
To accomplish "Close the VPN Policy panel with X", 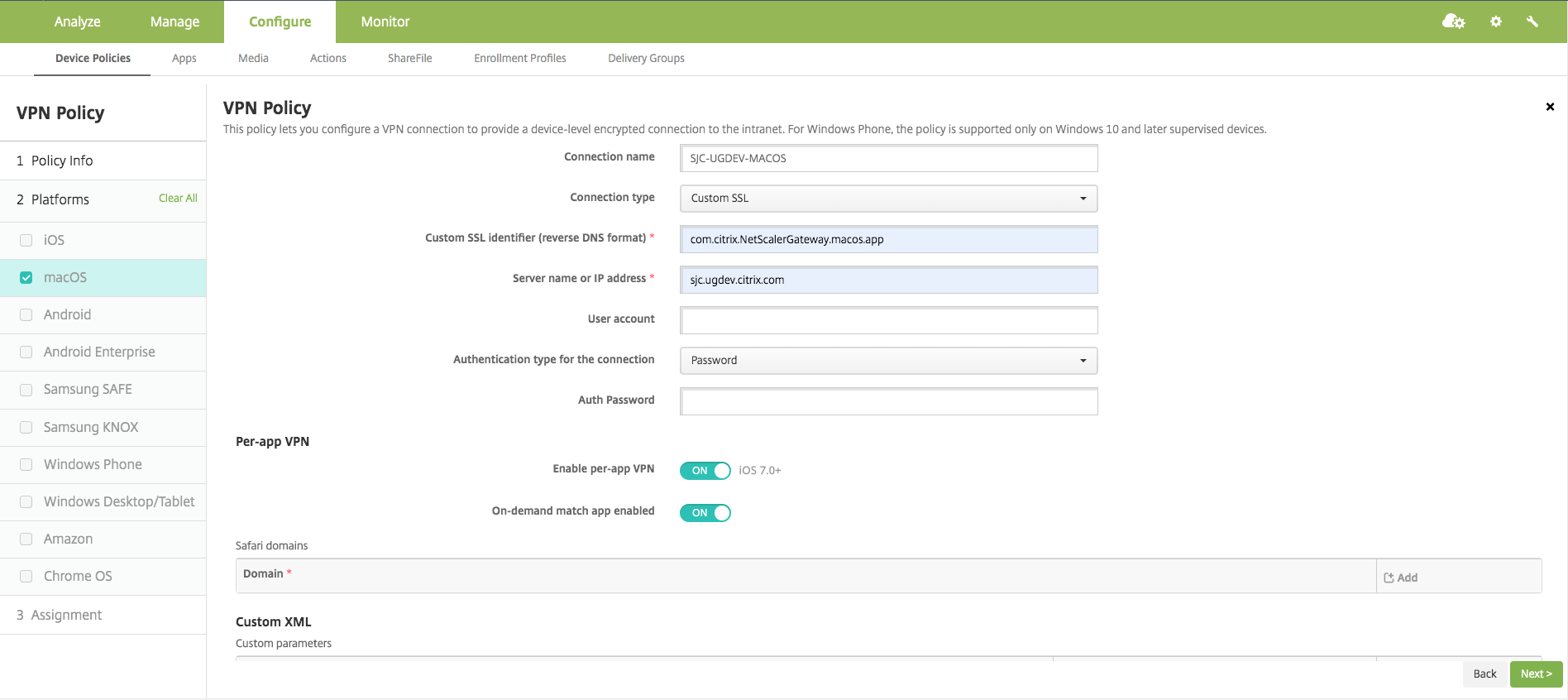I will [x=1550, y=107].
